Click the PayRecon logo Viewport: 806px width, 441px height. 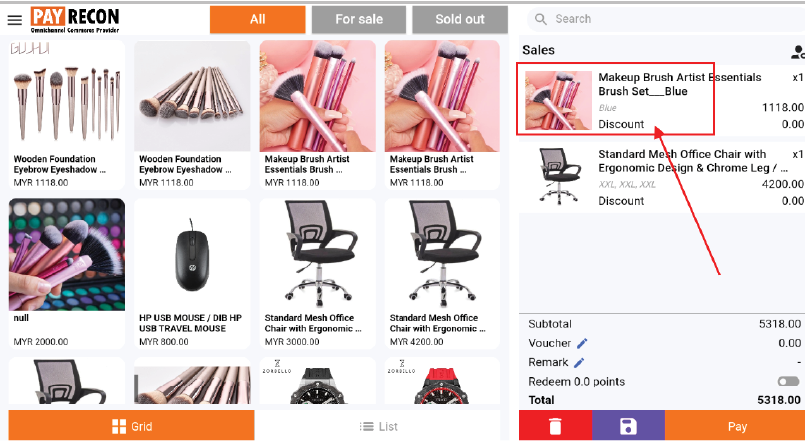75,20
